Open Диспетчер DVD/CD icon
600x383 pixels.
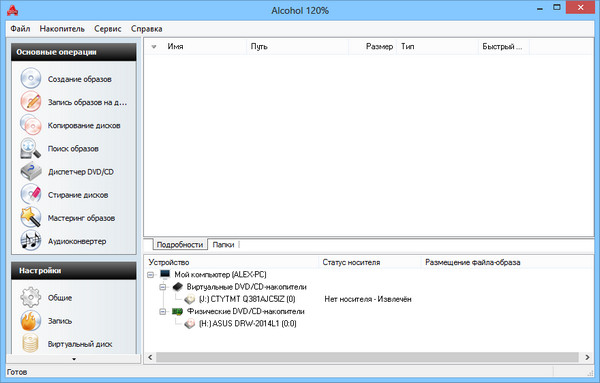[x=31, y=171]
